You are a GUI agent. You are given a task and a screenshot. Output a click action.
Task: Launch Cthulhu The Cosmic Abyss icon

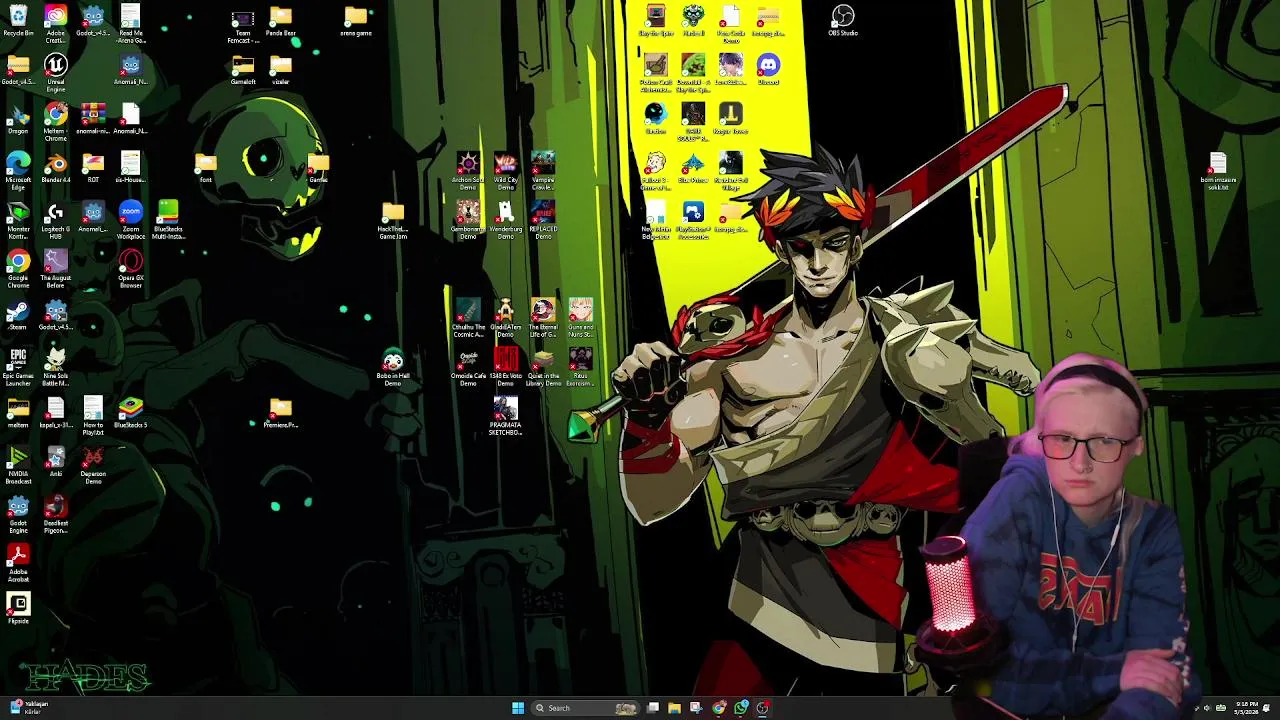pos(468,318)
